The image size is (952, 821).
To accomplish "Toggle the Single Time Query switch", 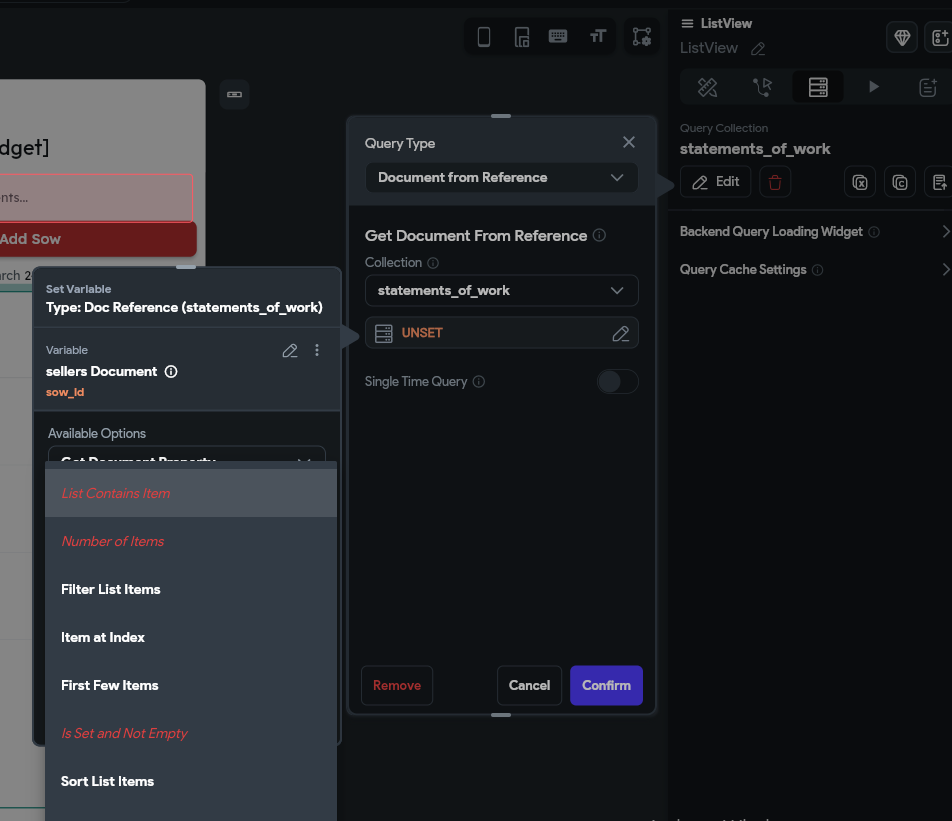I will [617, 381].
